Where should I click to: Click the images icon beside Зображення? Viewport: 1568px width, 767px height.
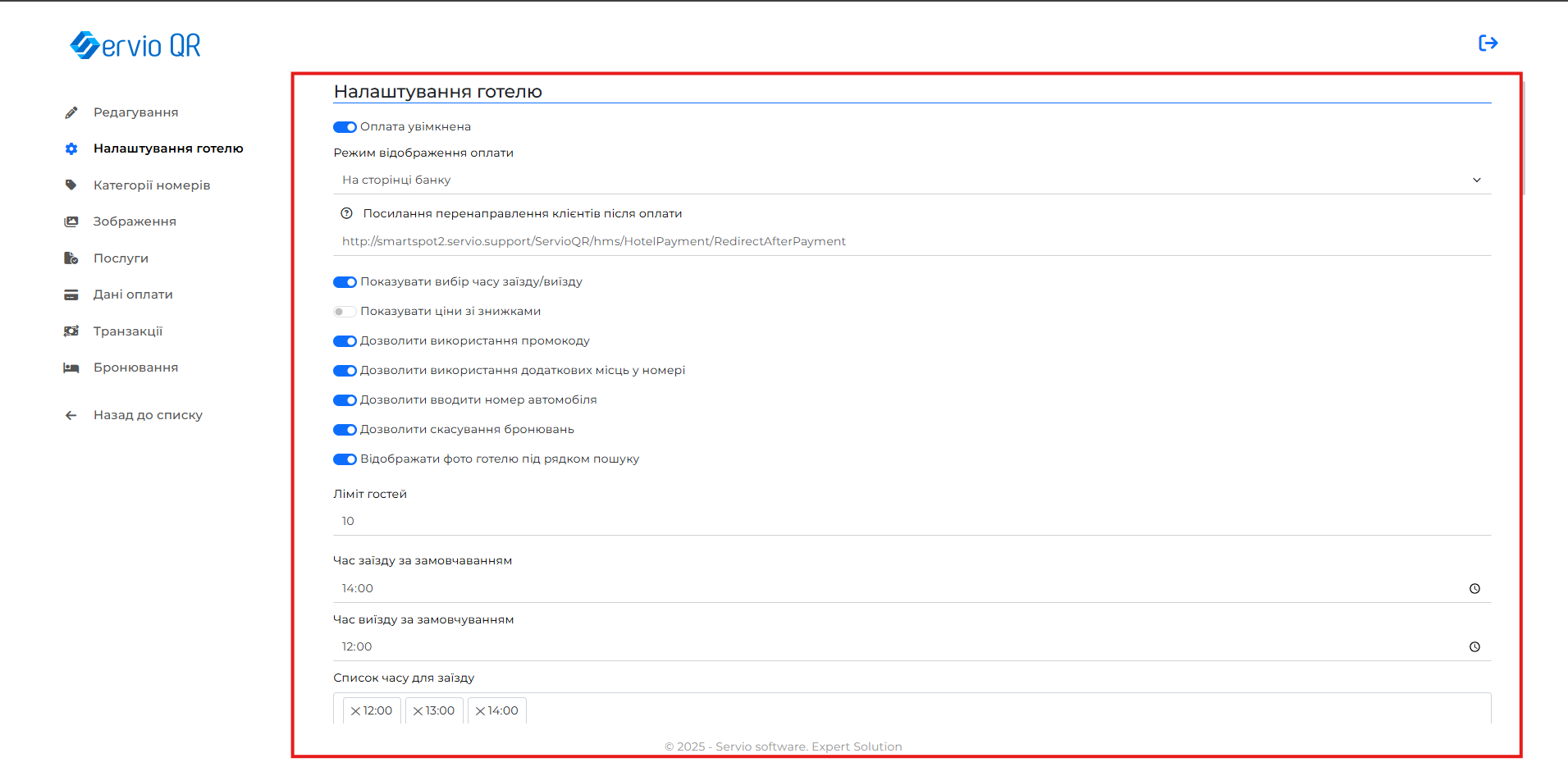(71, 221)
